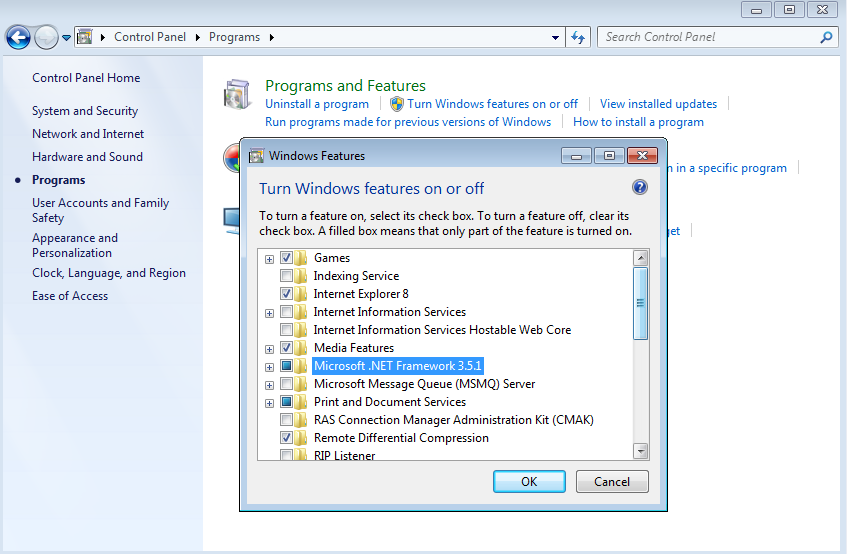Click Control Panel icon in address bar
847x554 pixels.
(x=84, y=37)
